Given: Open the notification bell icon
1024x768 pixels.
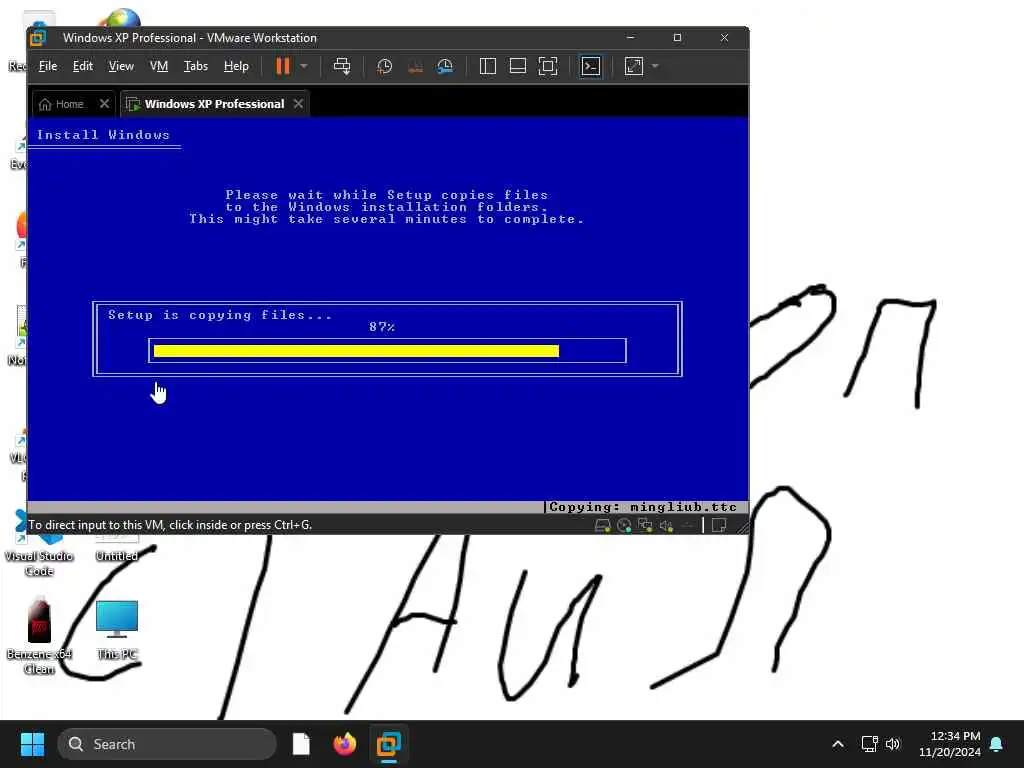Looking at the screenshot, I should [997, 744].
